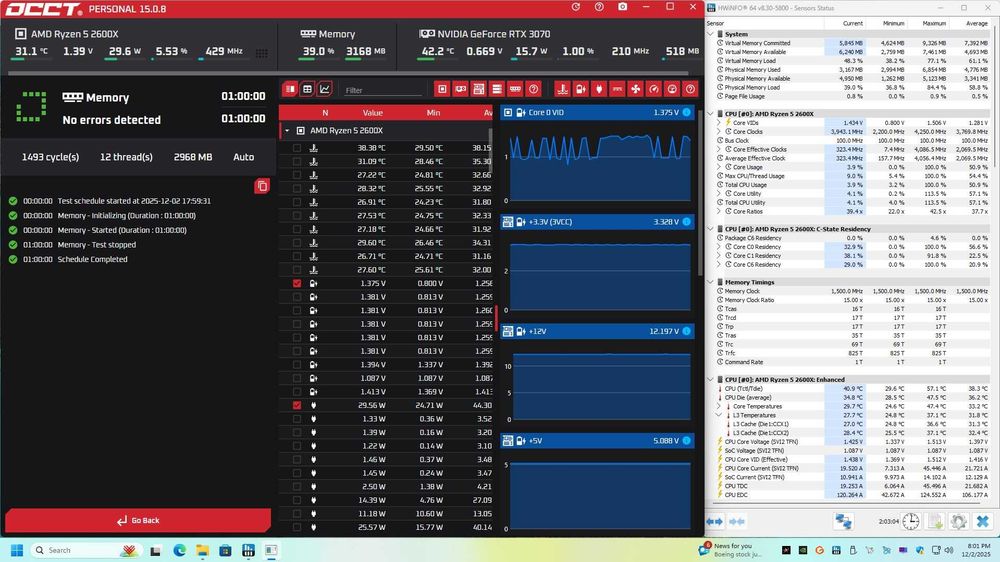Check the 25.57 W sensor checkbox

click(297, 527)
